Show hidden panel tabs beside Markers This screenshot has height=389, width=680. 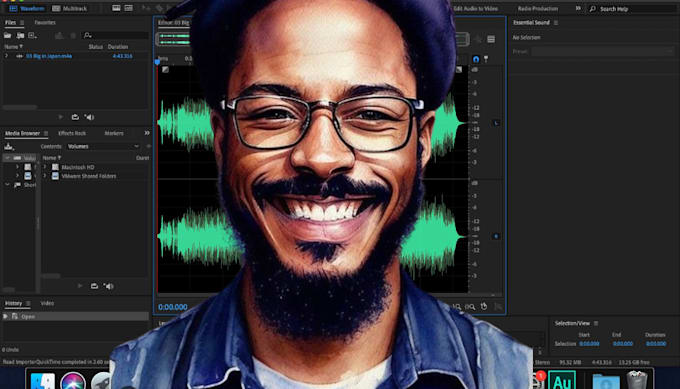click(147, 133)
